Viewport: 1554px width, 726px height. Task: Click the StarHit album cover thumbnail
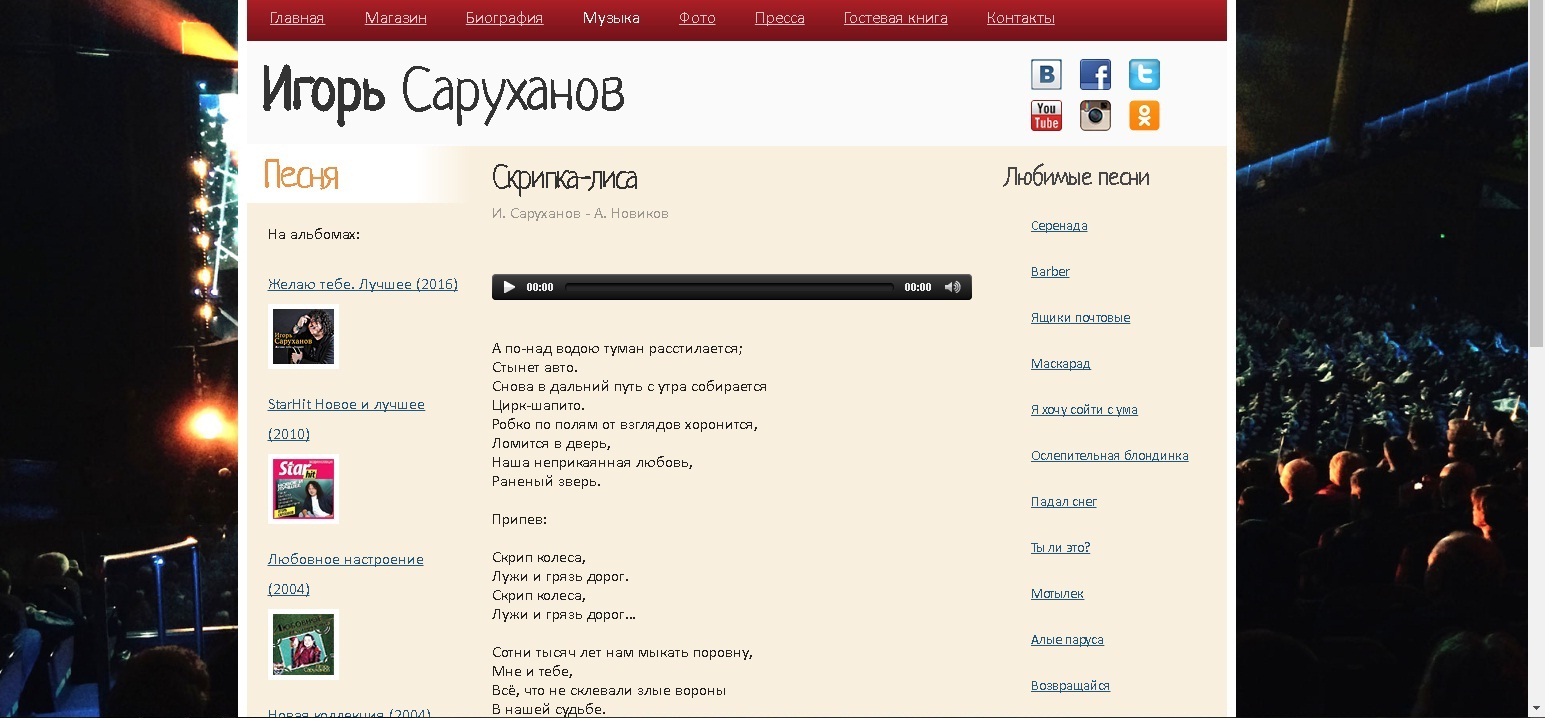[303, 489]
